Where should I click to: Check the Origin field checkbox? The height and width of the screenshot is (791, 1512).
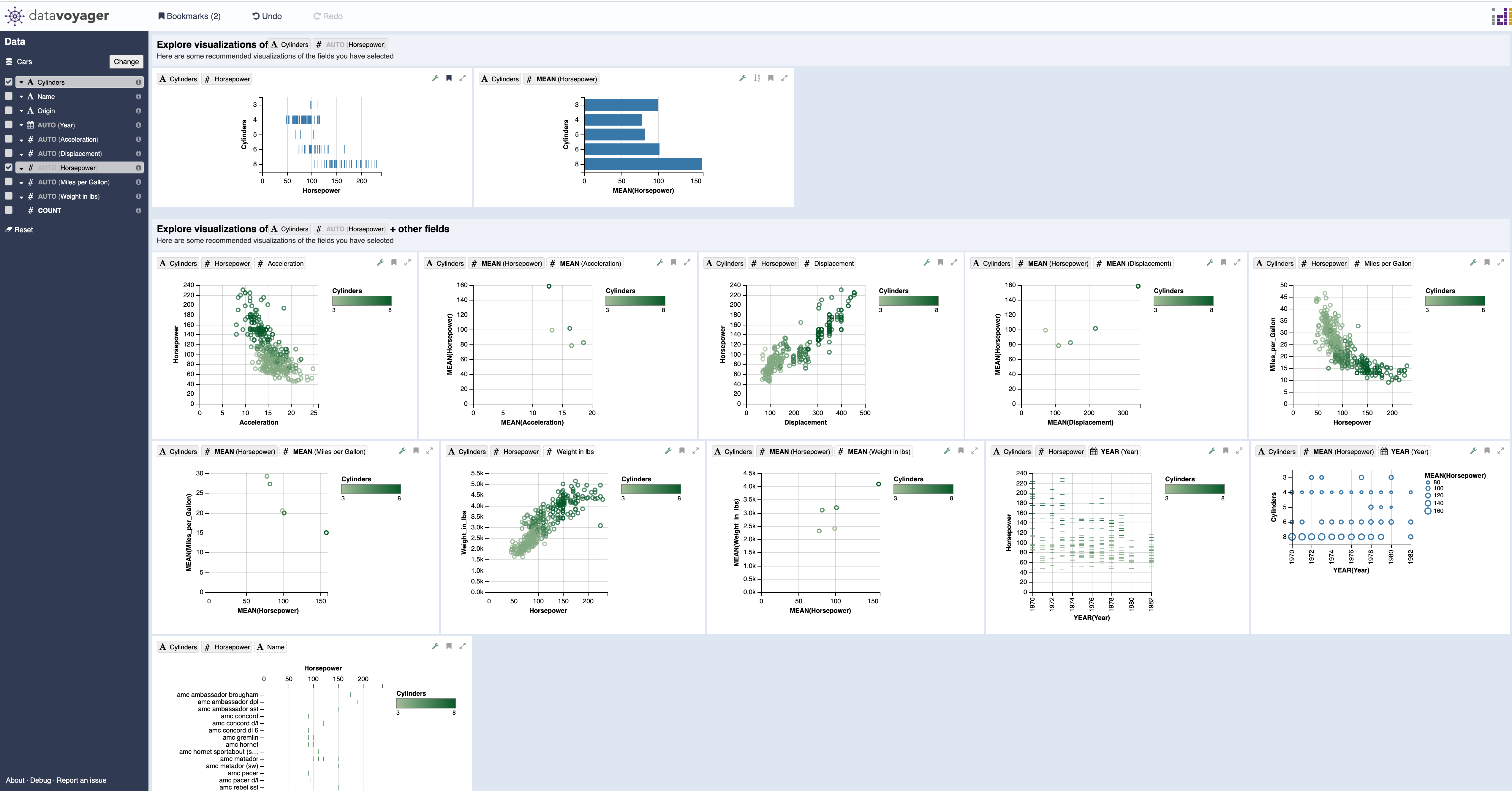click(x=9, y=110)
